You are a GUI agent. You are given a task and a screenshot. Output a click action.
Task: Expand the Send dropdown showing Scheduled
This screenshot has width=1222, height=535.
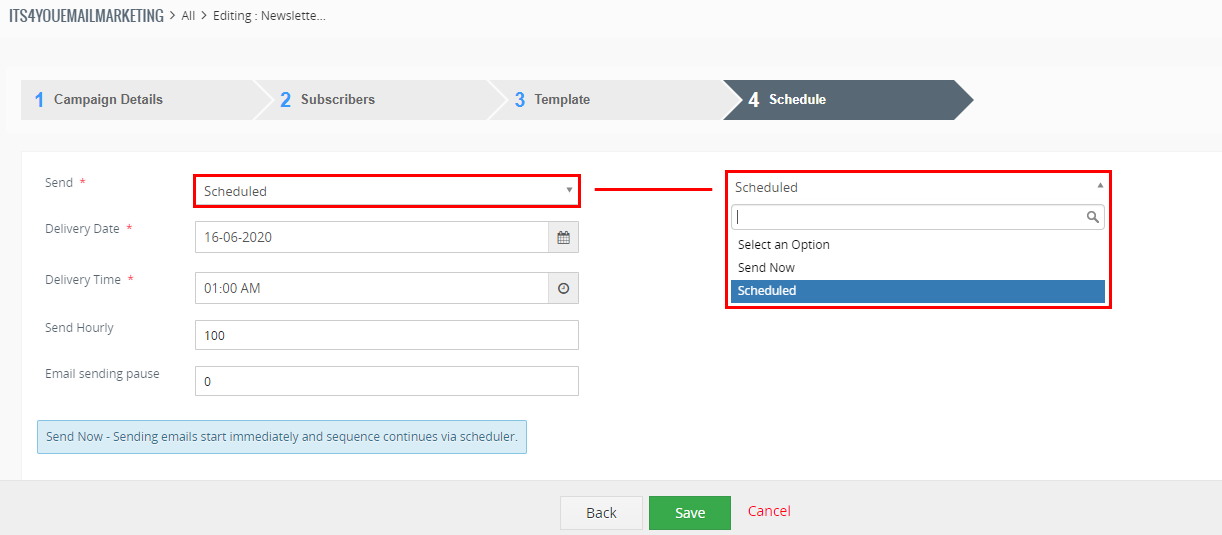[x=386, y=191]
